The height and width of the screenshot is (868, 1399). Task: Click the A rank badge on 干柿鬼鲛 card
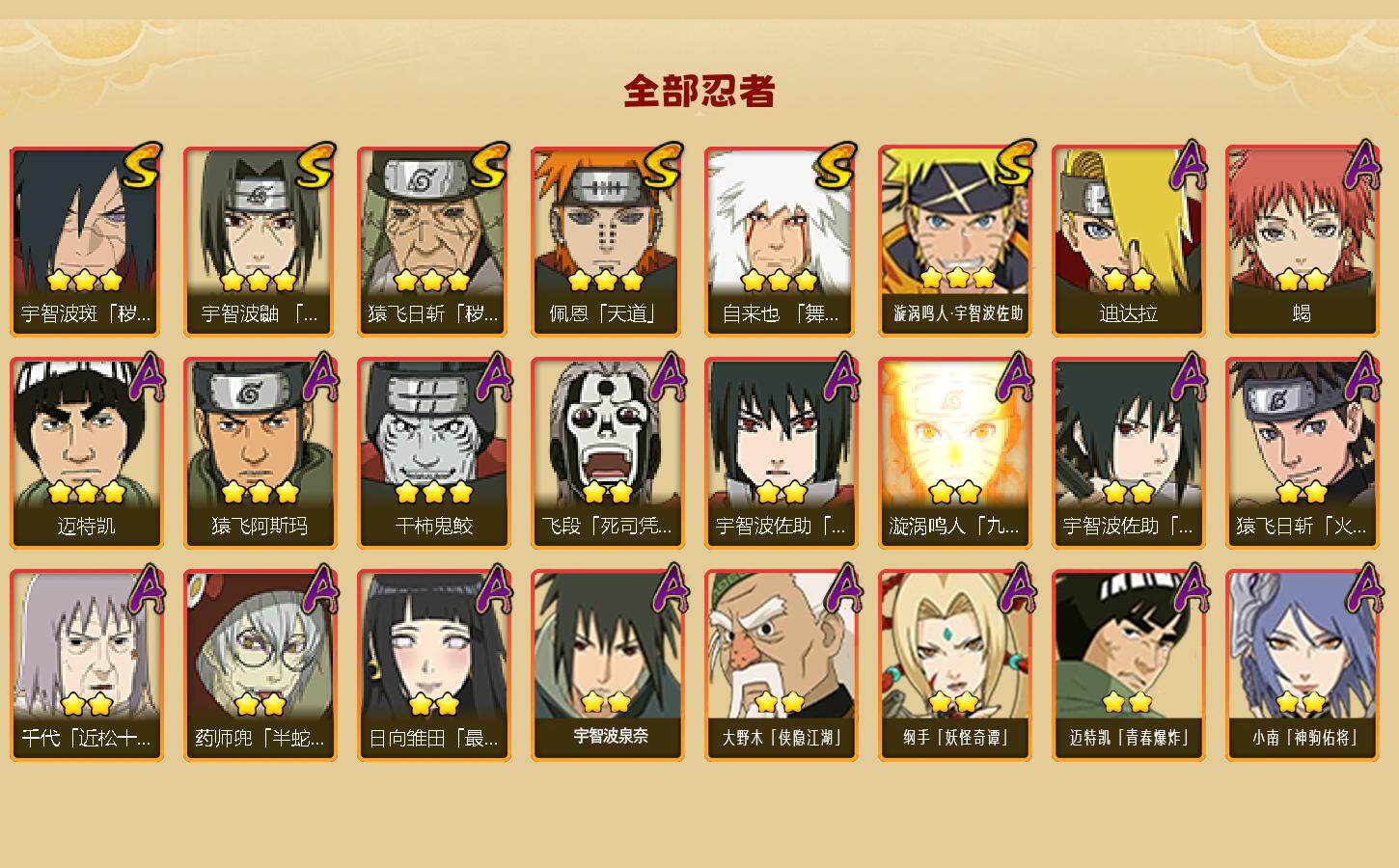pyautogui.click(x=493, y=377)
